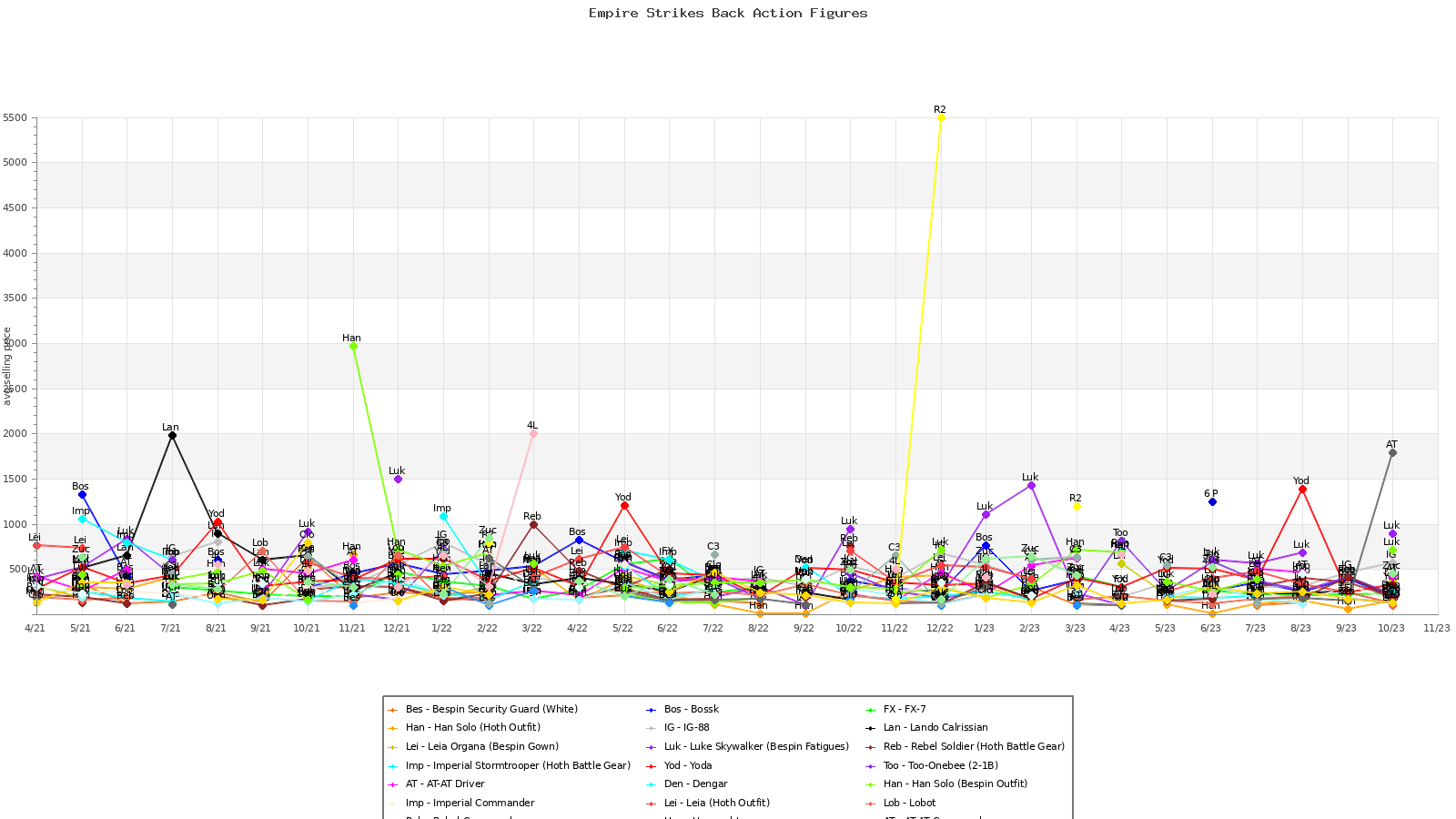Click the blue Bos point in 5/21
Viewport: 1456px width, 819px height.
(x=82, y=494)
